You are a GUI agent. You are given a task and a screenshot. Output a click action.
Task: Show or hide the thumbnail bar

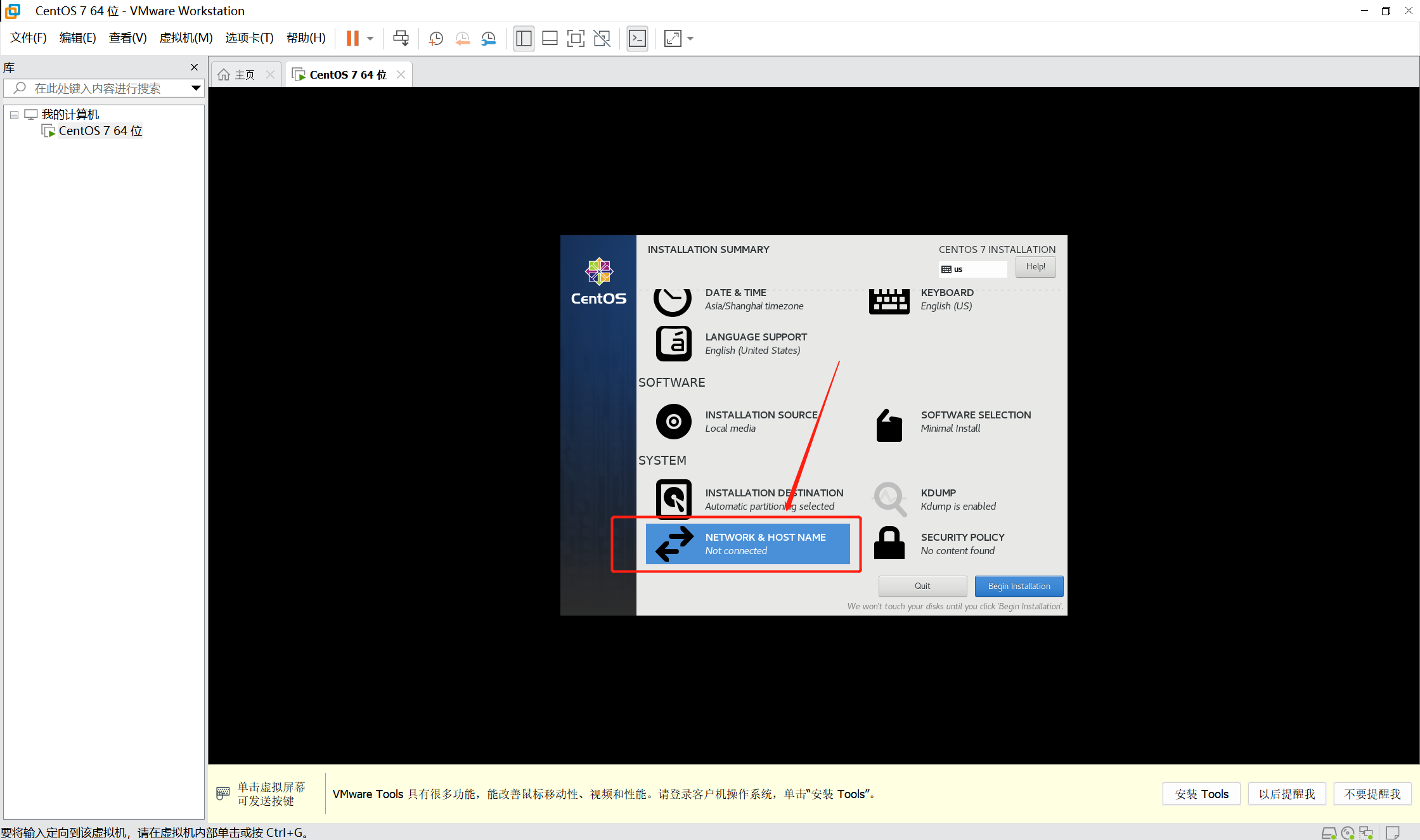(550, 38)
